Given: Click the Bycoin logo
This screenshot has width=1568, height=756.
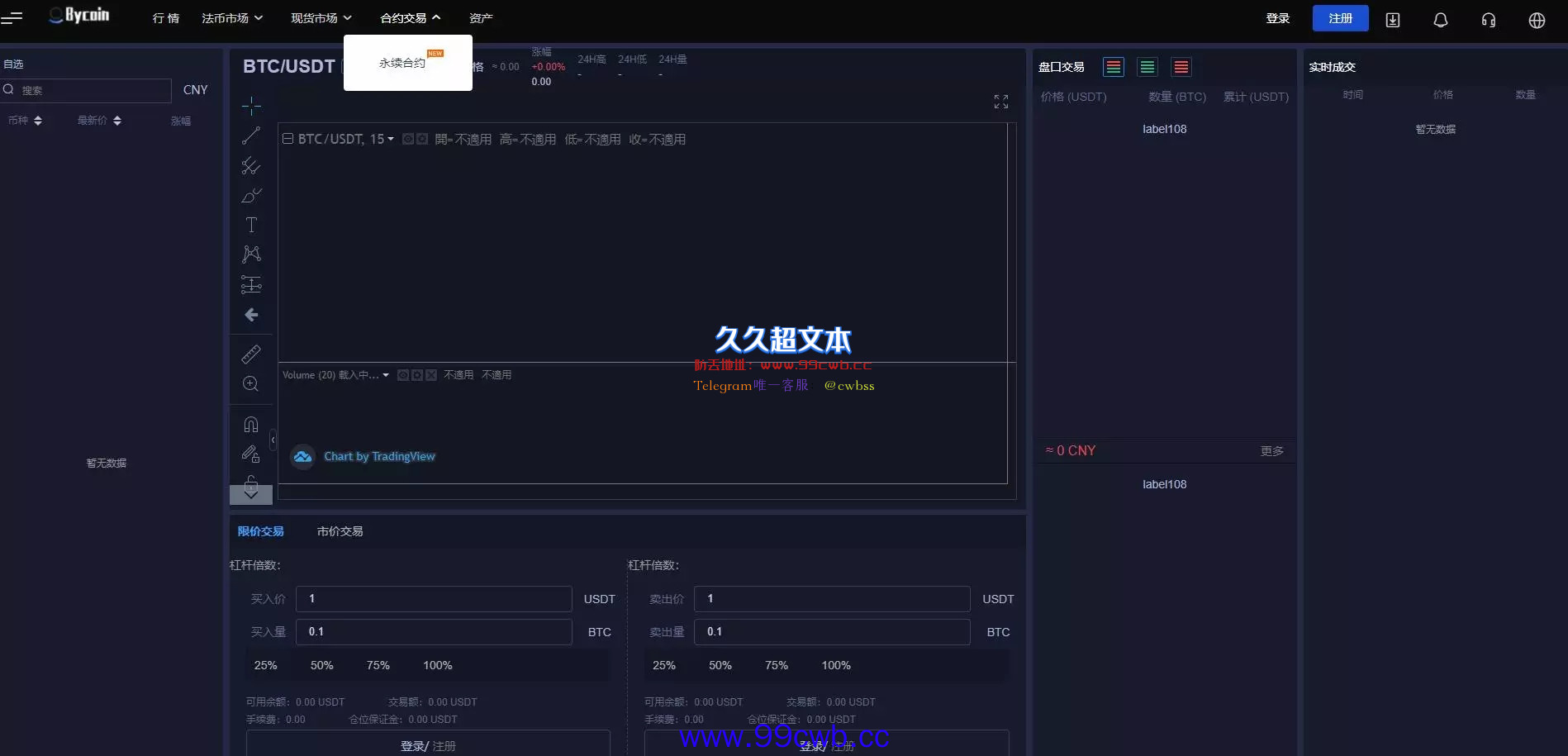Looking at the screenshot, I should tap(79, 15).
